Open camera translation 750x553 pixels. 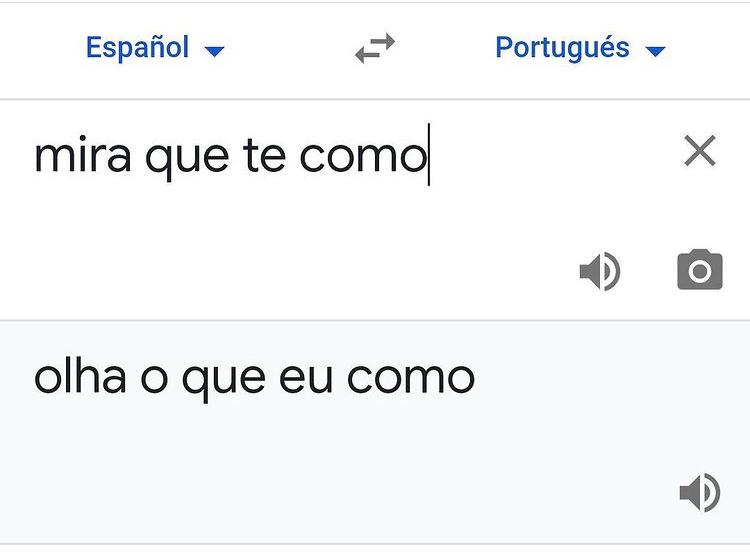pyautogui.click(x=700, y=269)
